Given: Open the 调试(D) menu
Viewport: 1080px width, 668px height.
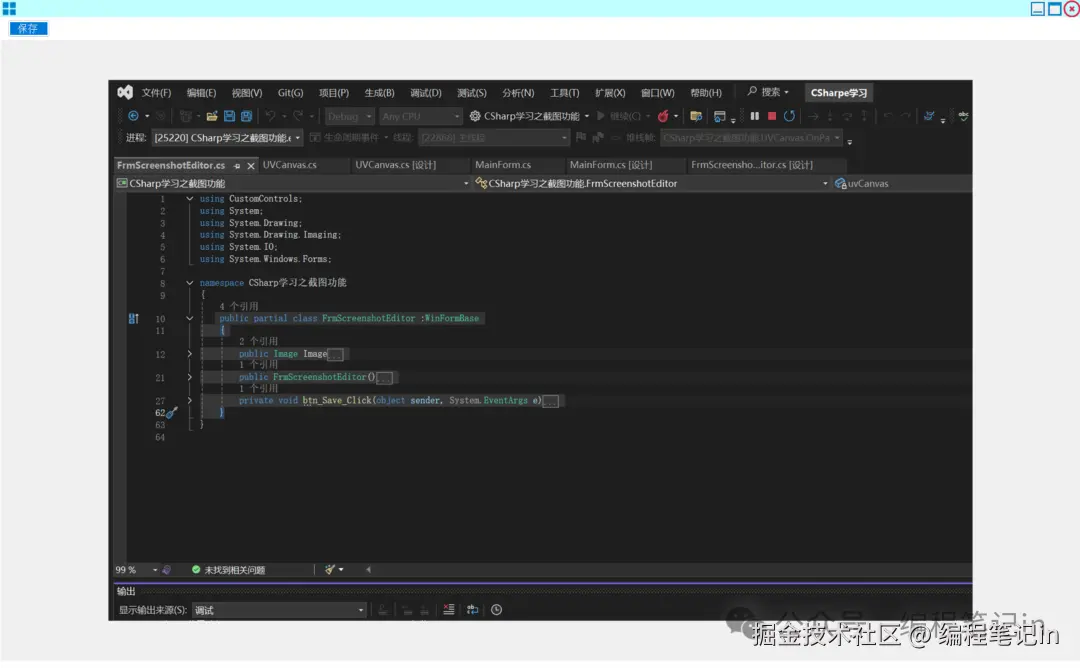Looking at the screenshot, I should point(426,93).
